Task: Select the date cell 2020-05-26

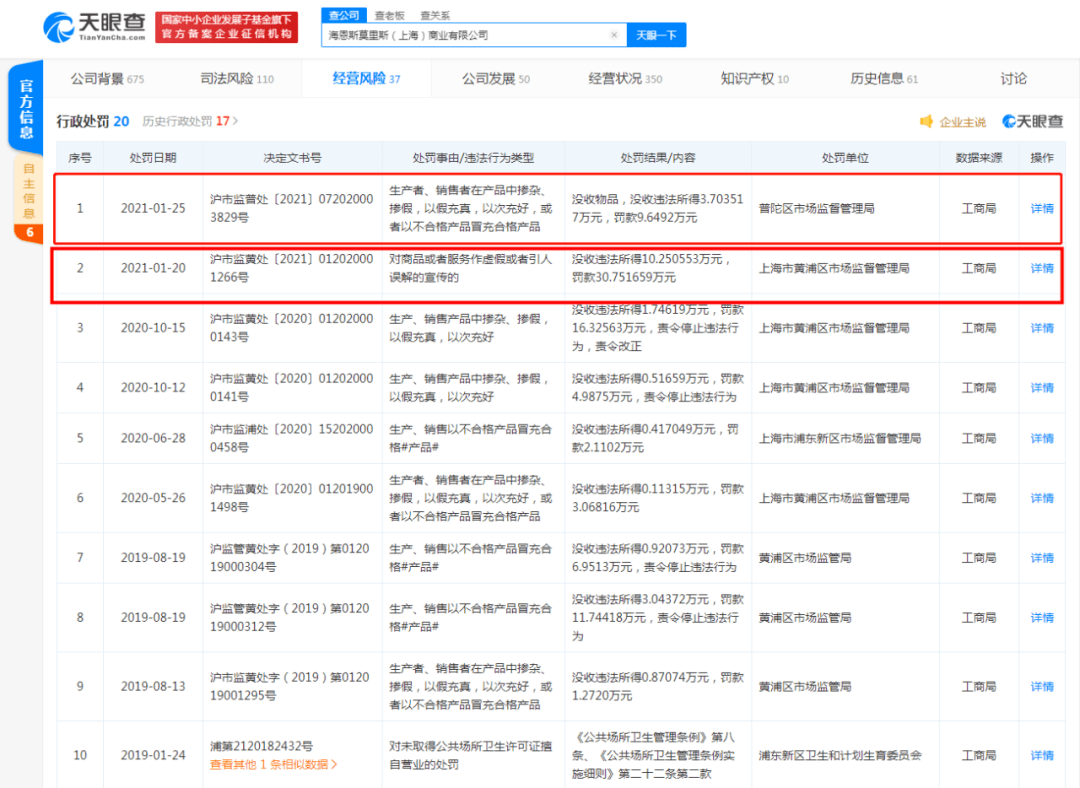Action: click(x=153, y=498)
